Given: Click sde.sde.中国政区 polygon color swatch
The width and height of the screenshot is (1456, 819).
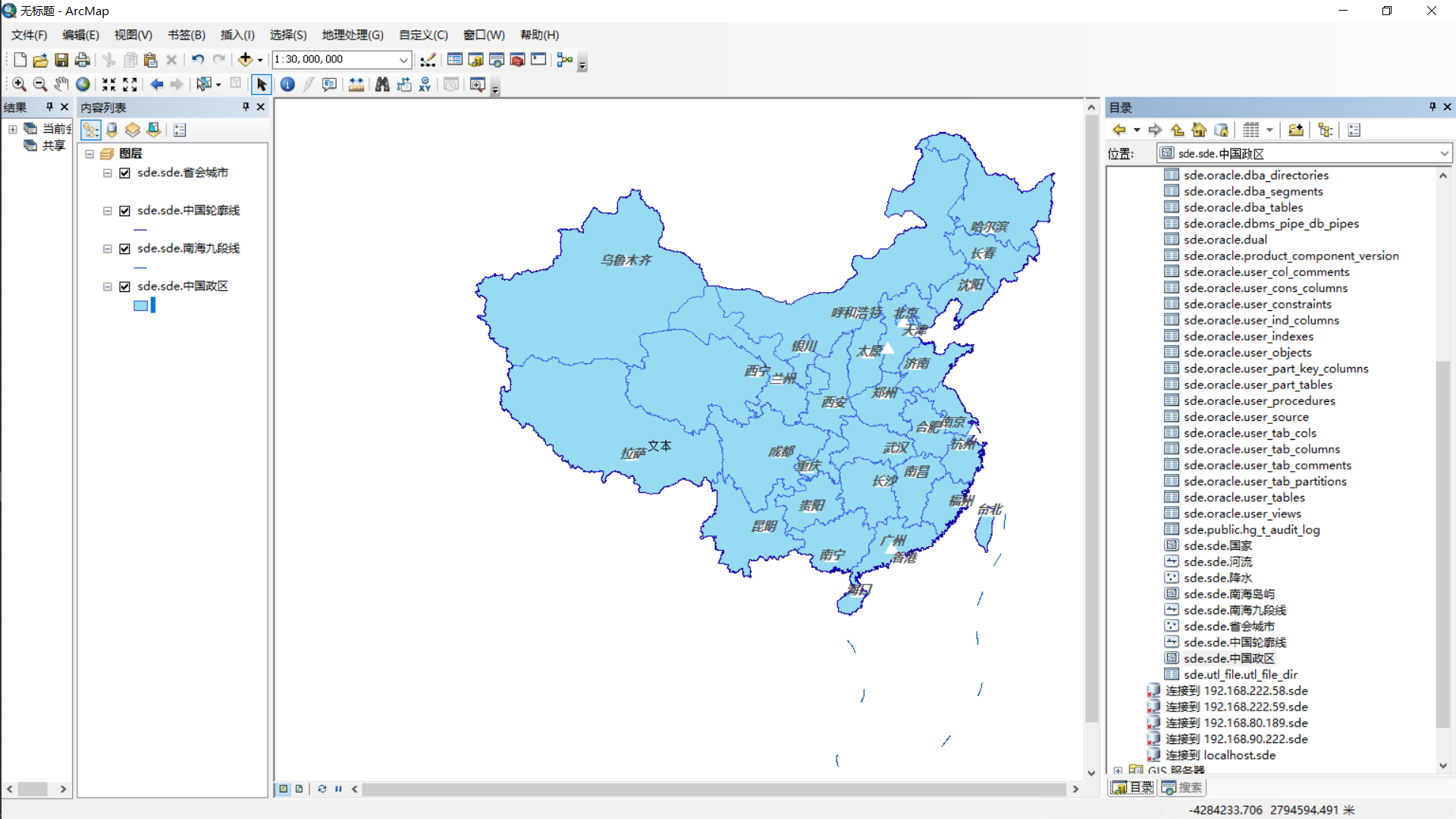Looking at the screenshot, I should (141, 306).
